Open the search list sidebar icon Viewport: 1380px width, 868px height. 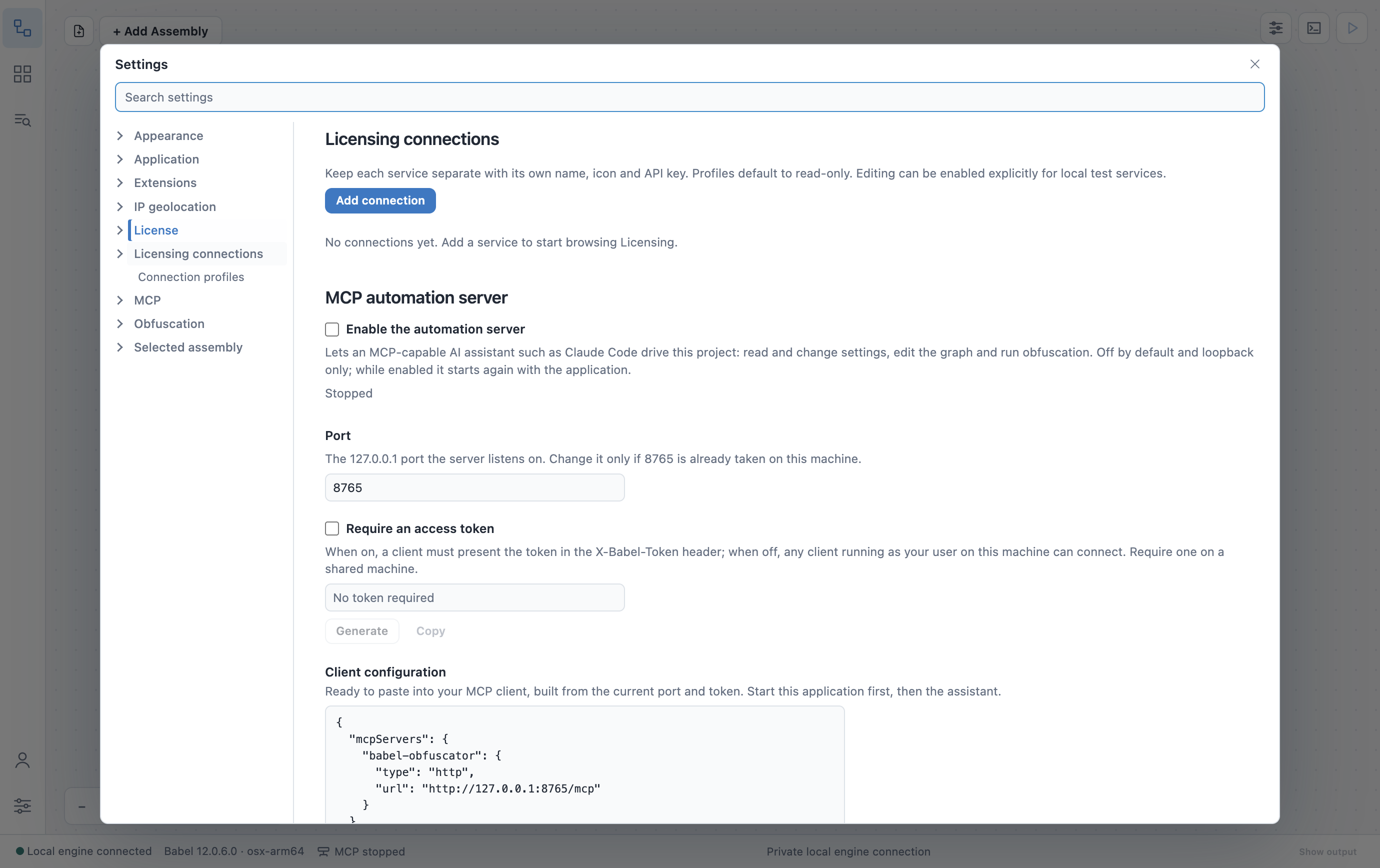click(22, 119)
